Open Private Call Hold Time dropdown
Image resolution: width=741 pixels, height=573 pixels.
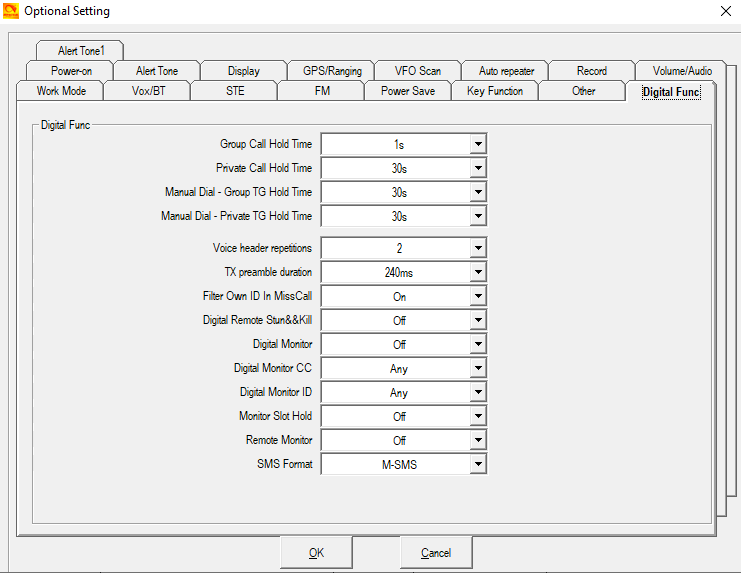click(x=478, y=168)
